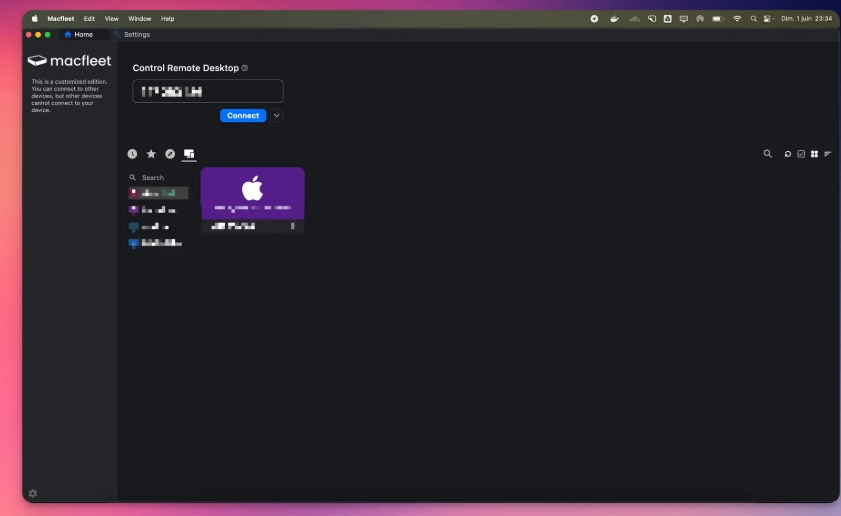This screenshot has width=841, height=516.
Task: Switch to the Settings tab
Action: [x=136, y=34]
